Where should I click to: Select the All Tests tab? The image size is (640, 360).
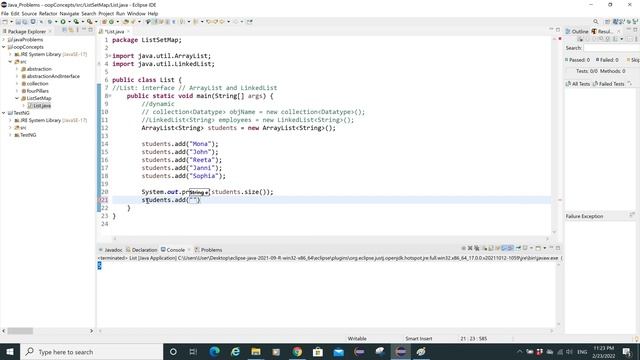point(578,84)
